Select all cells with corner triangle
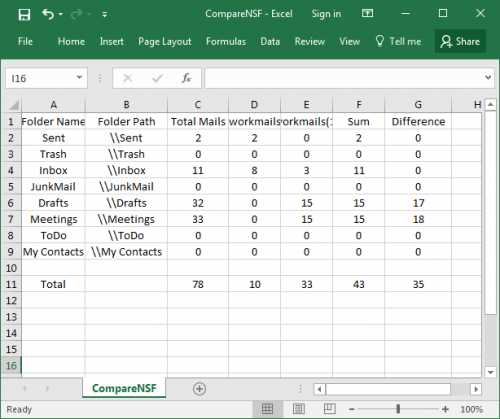Viewport: 500px width, 419px height. pyautogui.click(x=14, y=105)
